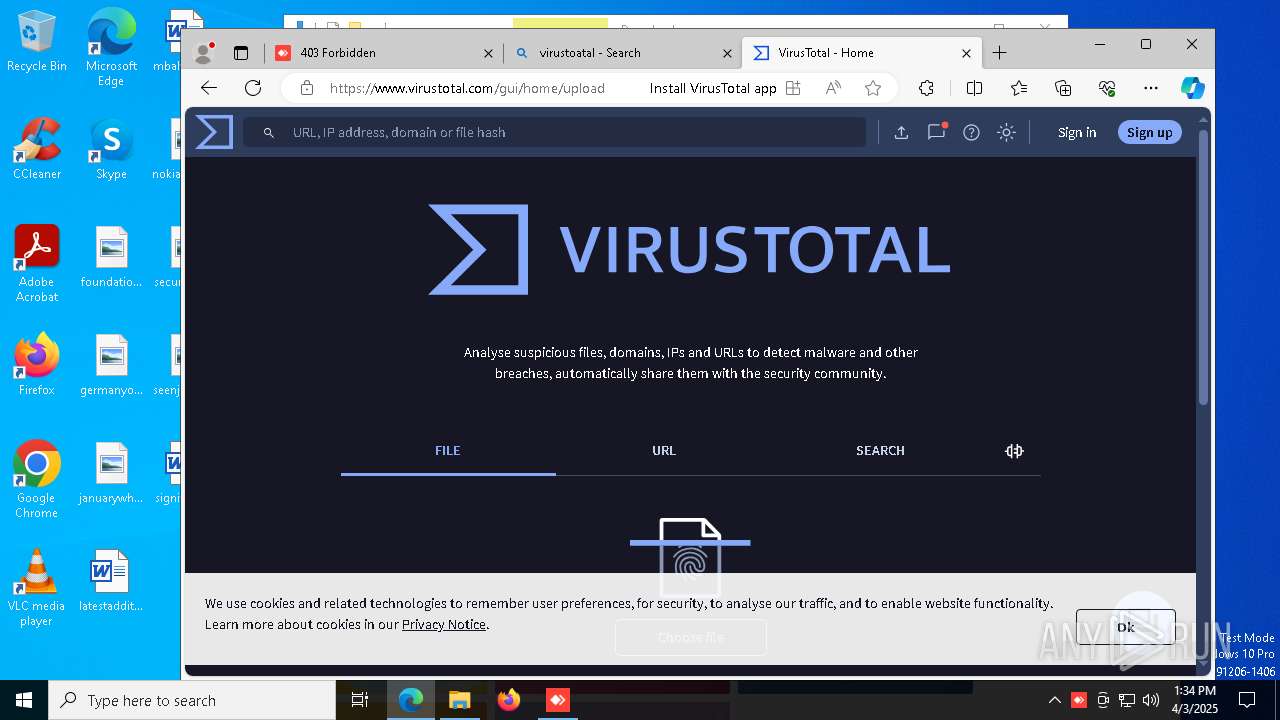Open CCleaner desktop shortcut

point(37,149)
